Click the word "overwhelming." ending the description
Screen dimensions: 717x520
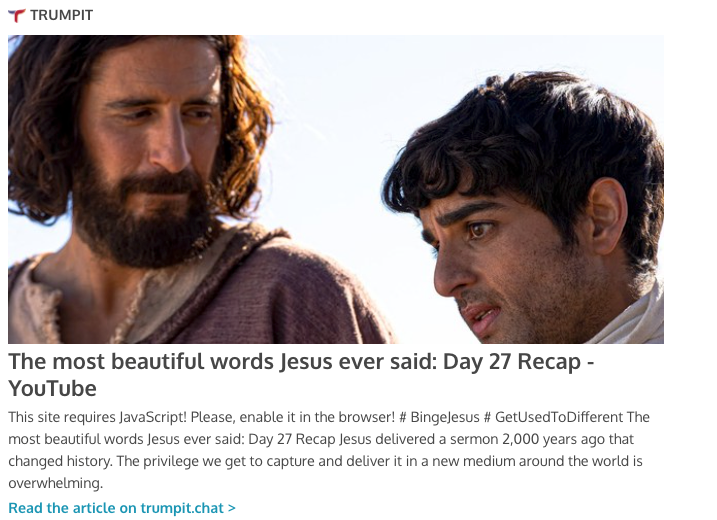pos(55,483)
